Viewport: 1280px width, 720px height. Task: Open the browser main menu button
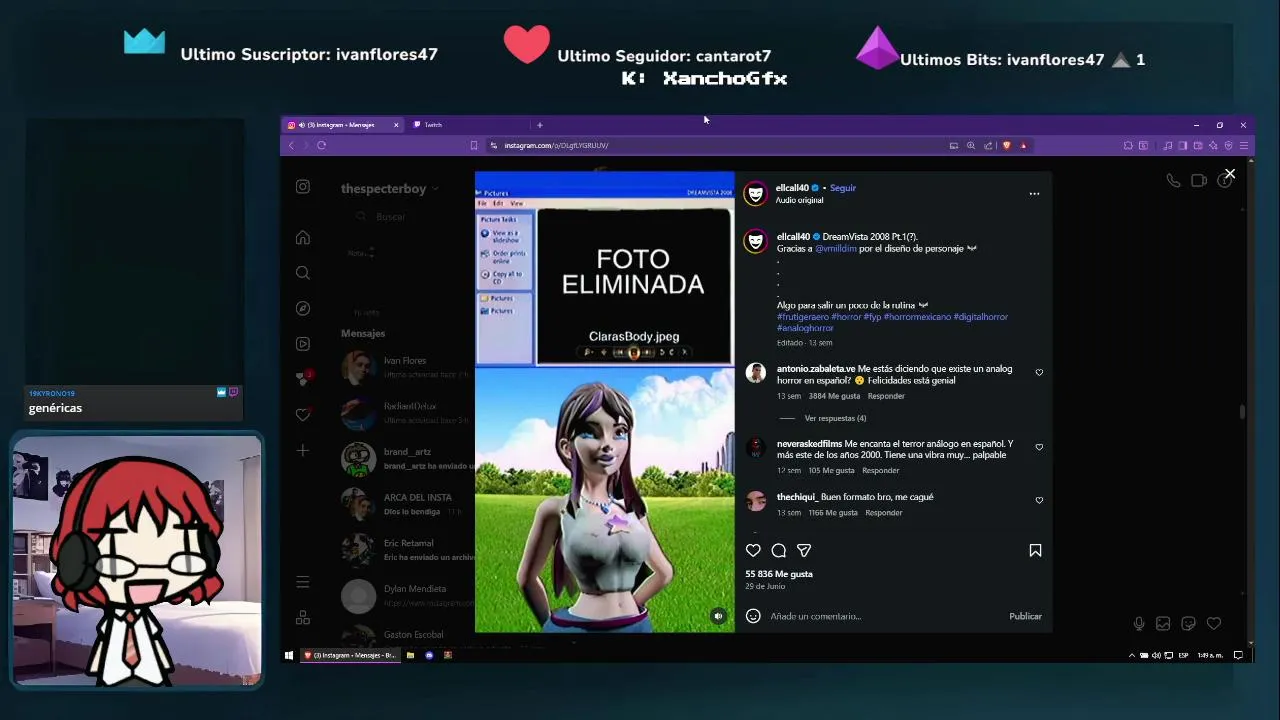click(1244, 146)
